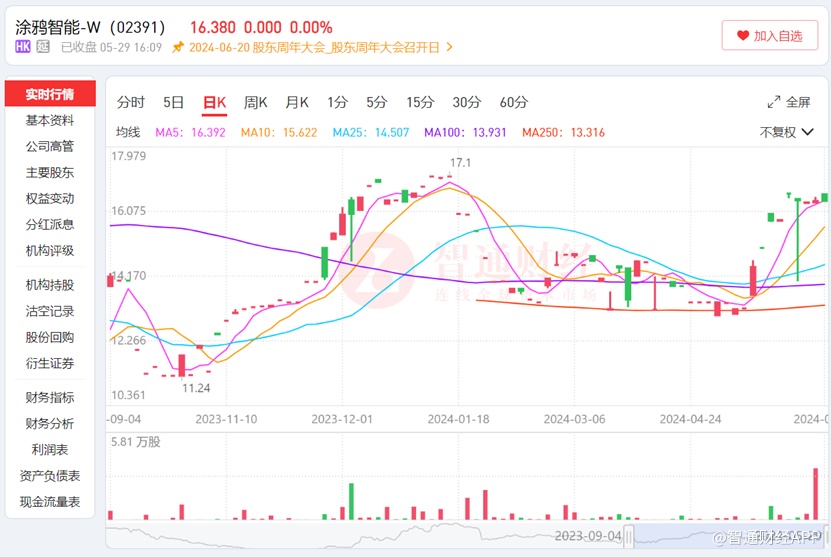Open the 不复权 adjustment dropdown
This screenshot has width=831, height=557.
pos(786,132)
